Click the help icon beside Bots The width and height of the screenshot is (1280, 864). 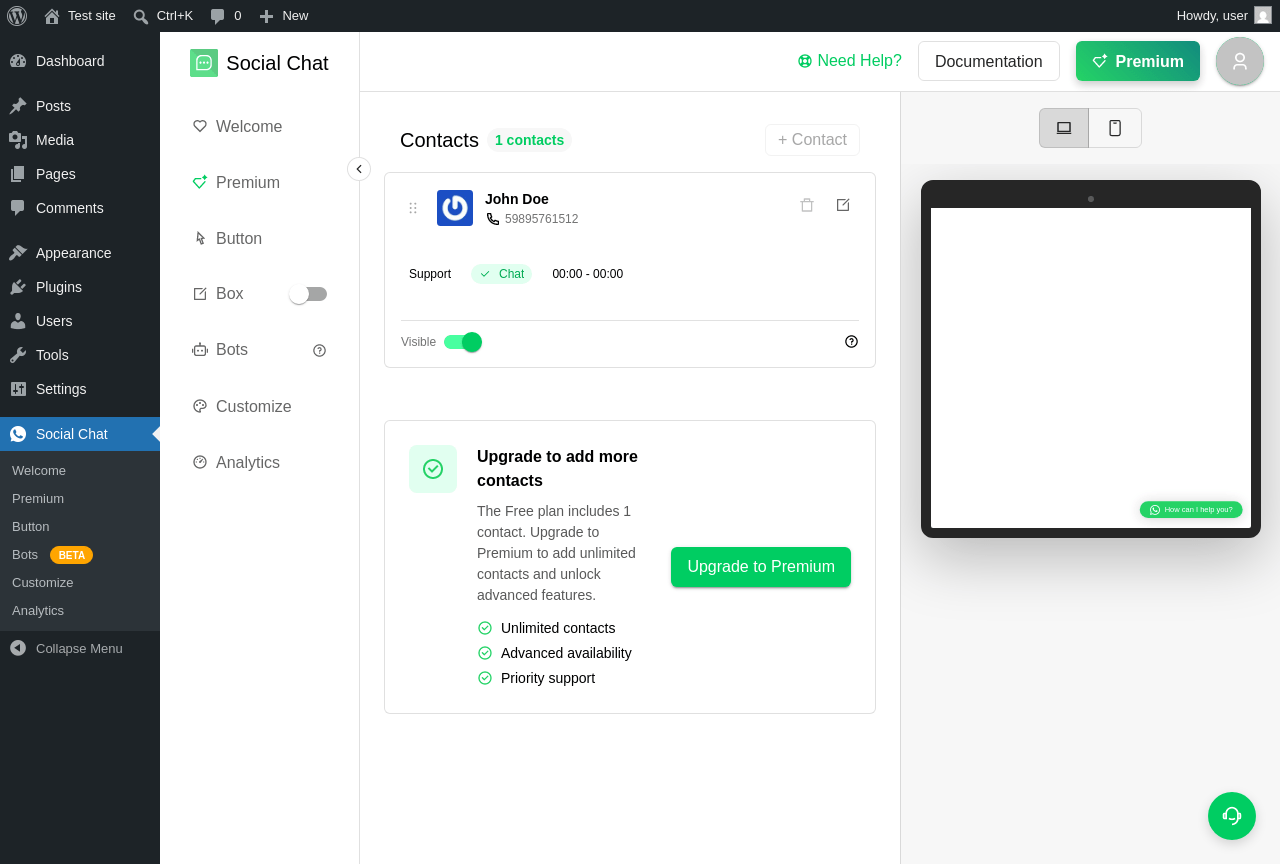320,350
